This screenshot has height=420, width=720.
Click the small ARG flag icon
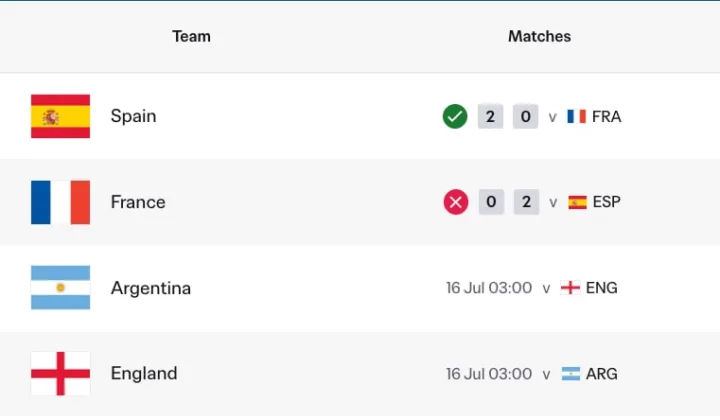571,374
